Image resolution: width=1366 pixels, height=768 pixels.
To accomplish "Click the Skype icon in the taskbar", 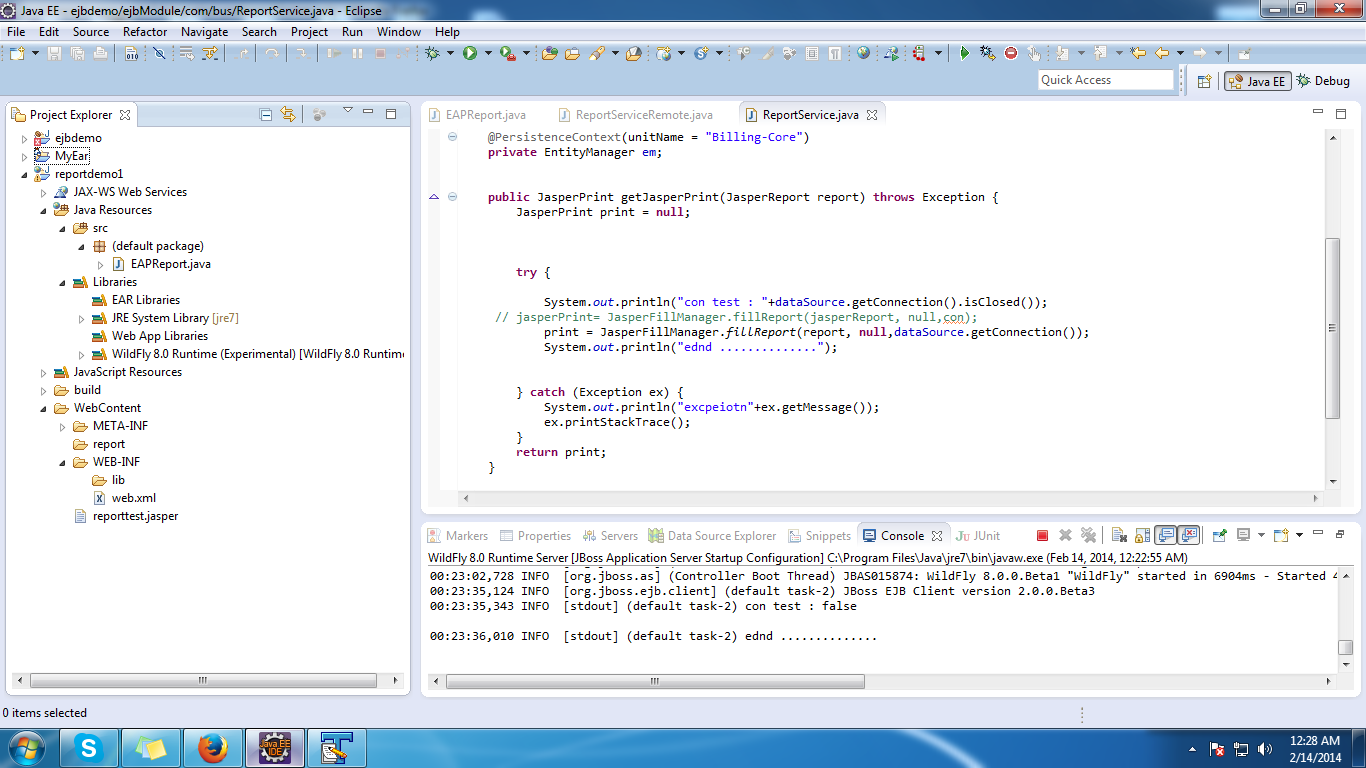I will 91,747.
